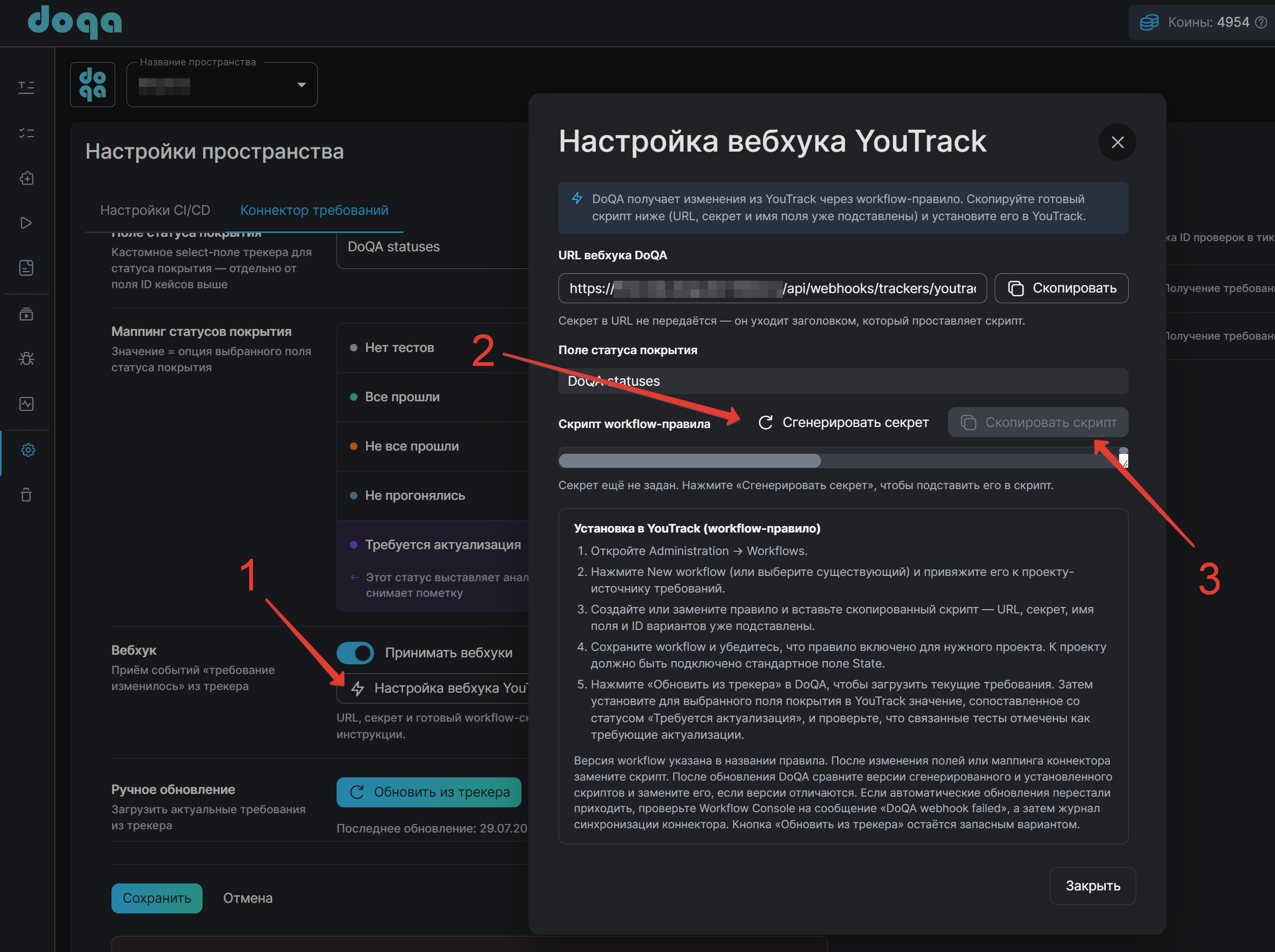Click the coins stack icon
Viewport: 1275px width, 952px height.
point(1149,23)
